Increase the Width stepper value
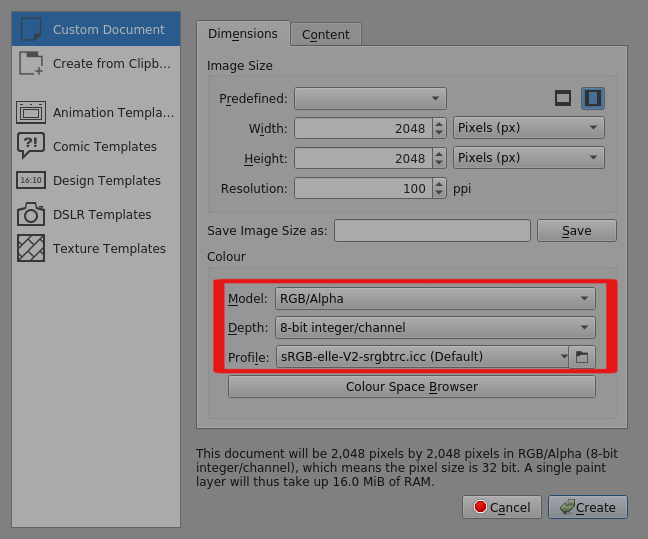This screenshot has height=539, width=648. point(439,123)
